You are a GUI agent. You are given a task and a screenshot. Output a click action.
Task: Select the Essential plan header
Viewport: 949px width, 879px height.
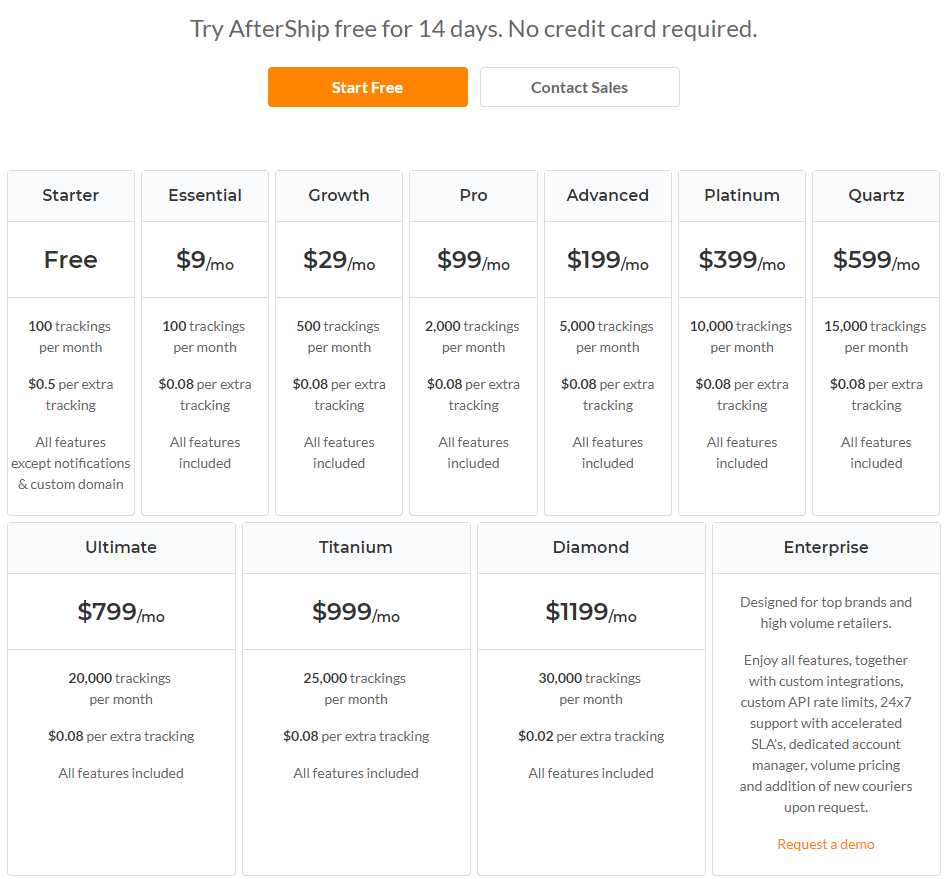click(x=205, y=196)
